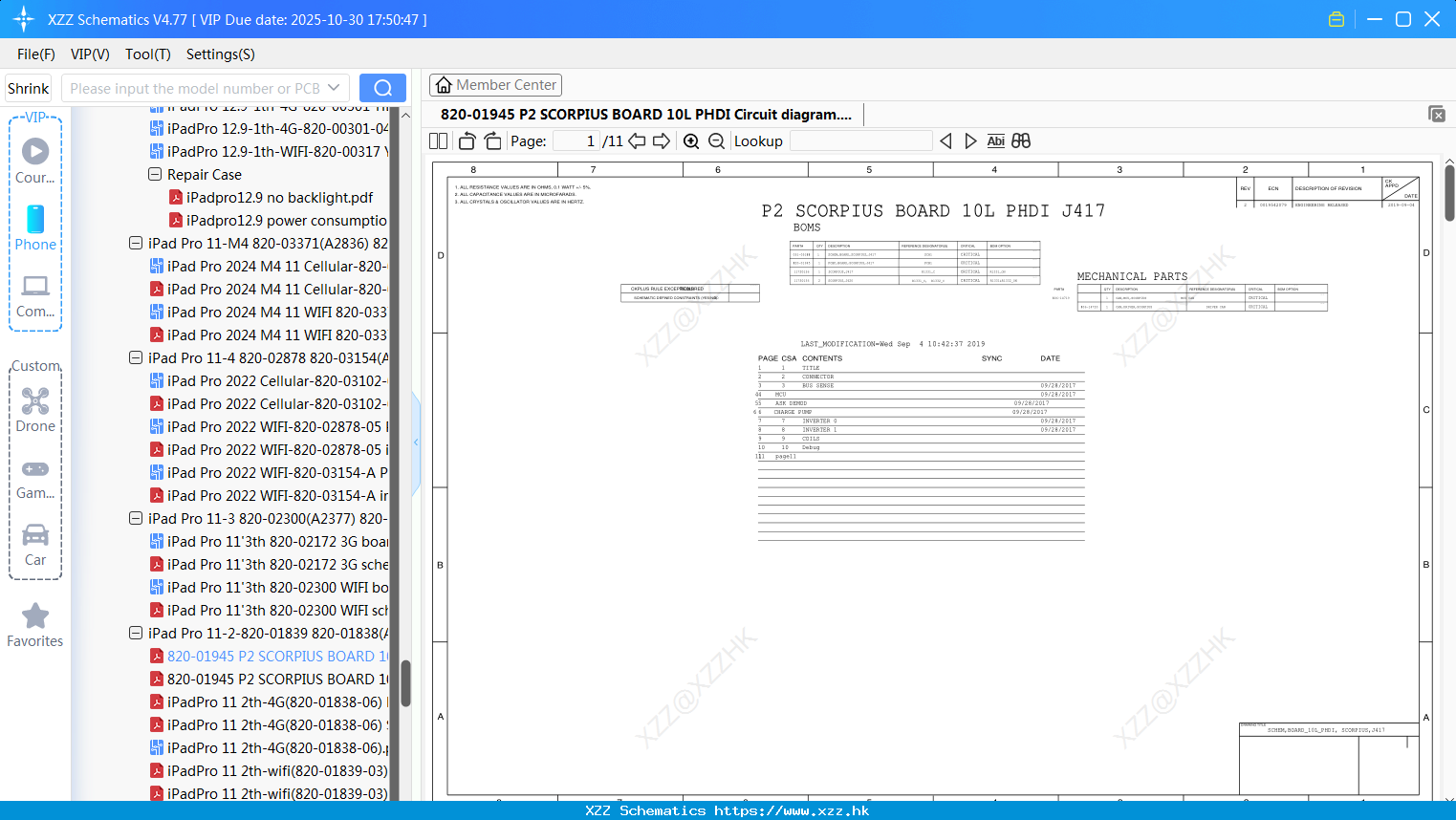Click the Lookup text field
Image resolution: width=1456 pixels, height=820 pixels.
[860, 140]
